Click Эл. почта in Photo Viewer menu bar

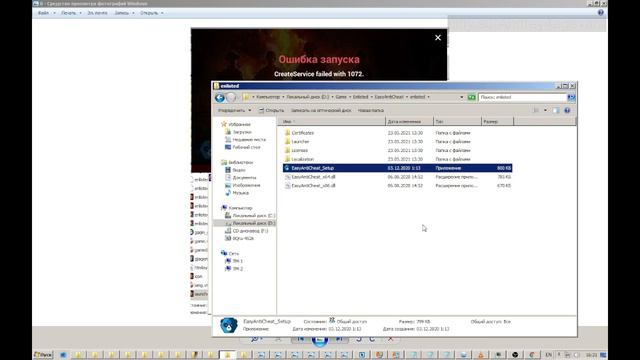click(x=97, y=13)
